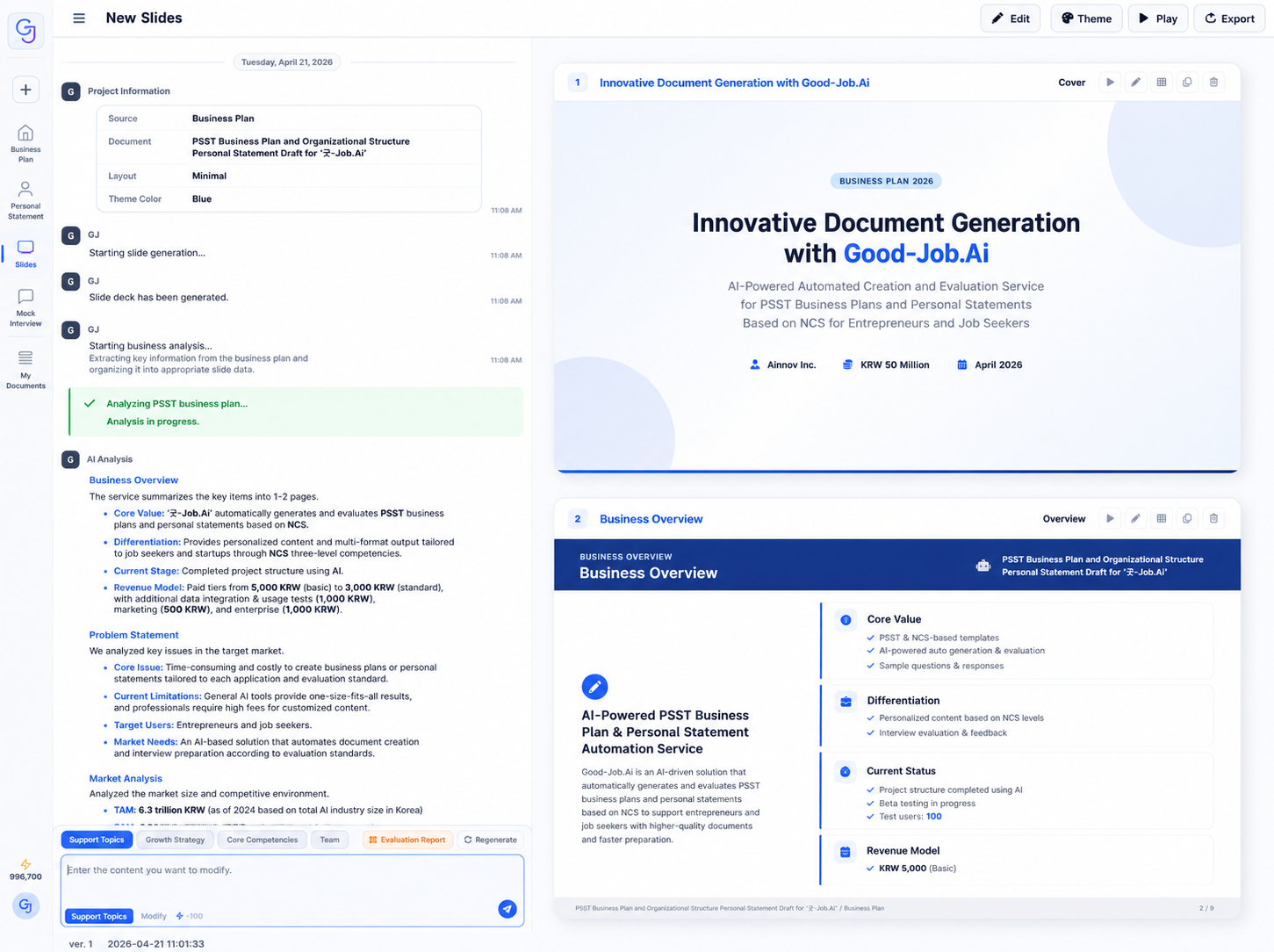Select Slides in the sidebar

25,253
